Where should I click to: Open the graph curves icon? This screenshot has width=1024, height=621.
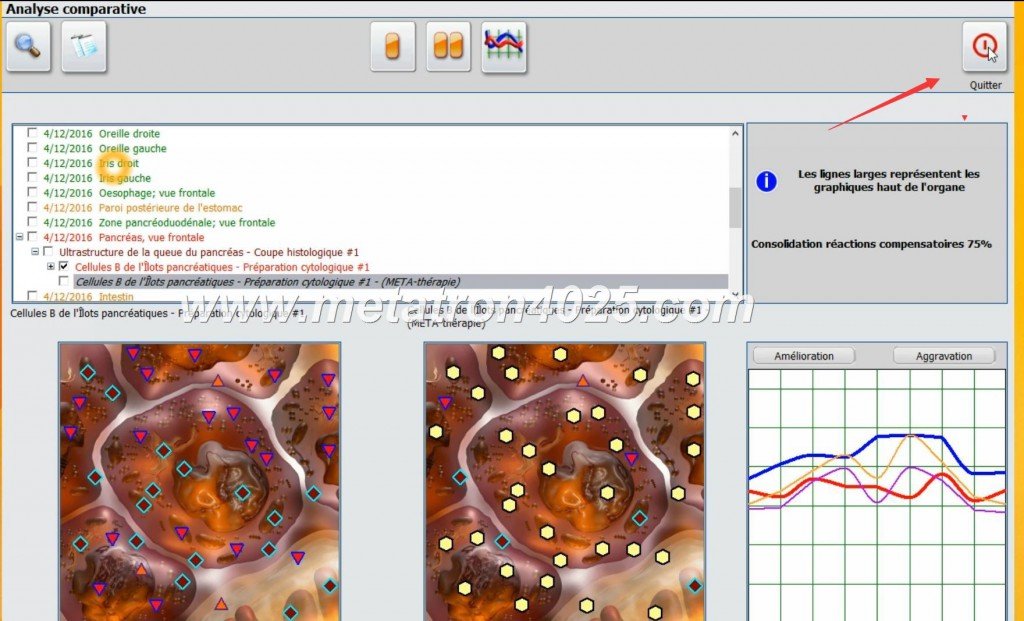click(x=504, y=47)
